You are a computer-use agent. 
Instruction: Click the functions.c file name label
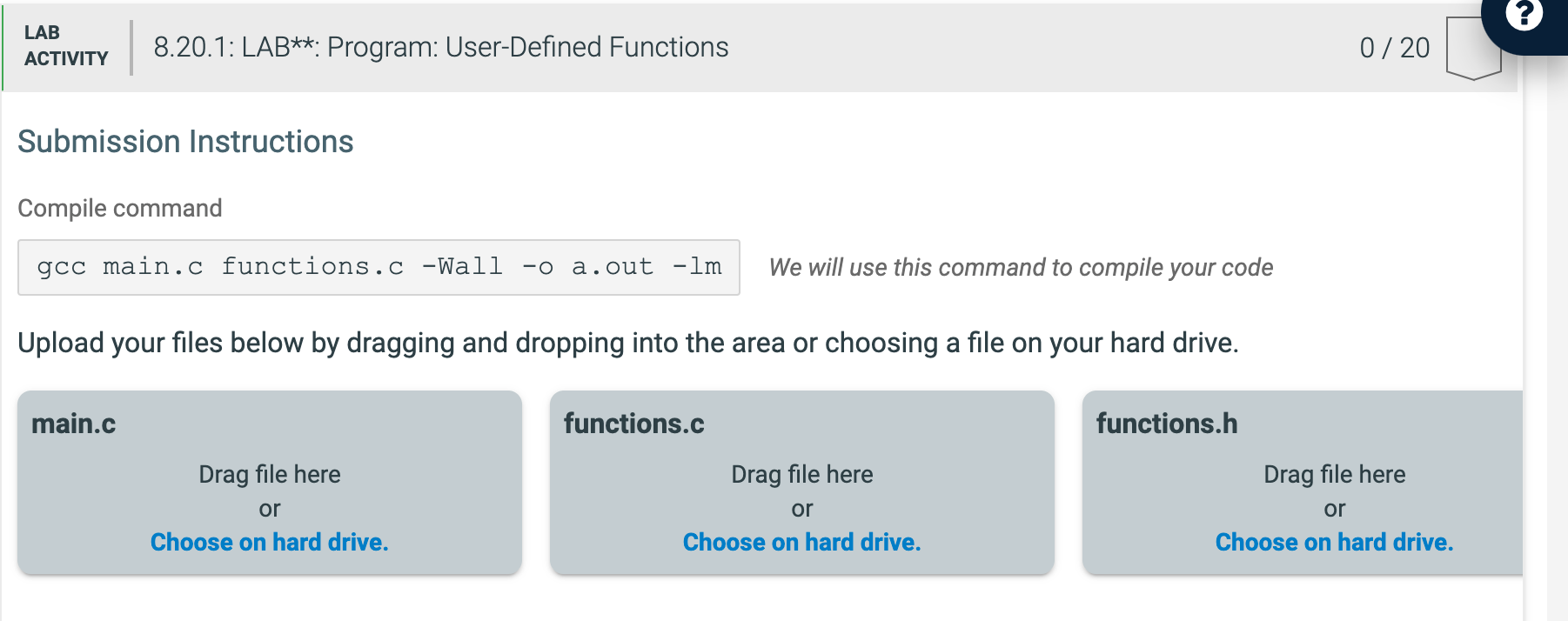pyautogui.click(x=634, y=424)
